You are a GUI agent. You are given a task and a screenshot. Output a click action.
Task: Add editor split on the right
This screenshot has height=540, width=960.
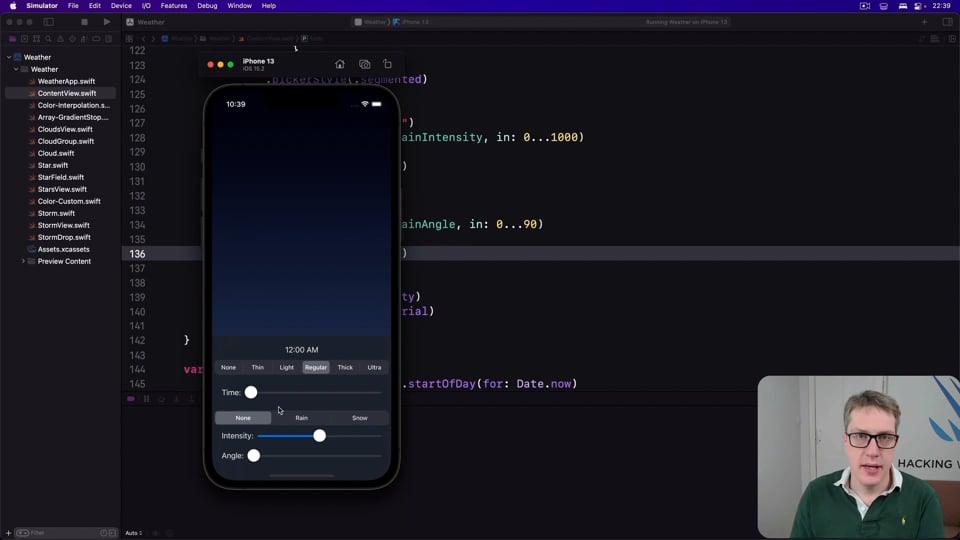(x=952, y=39)
